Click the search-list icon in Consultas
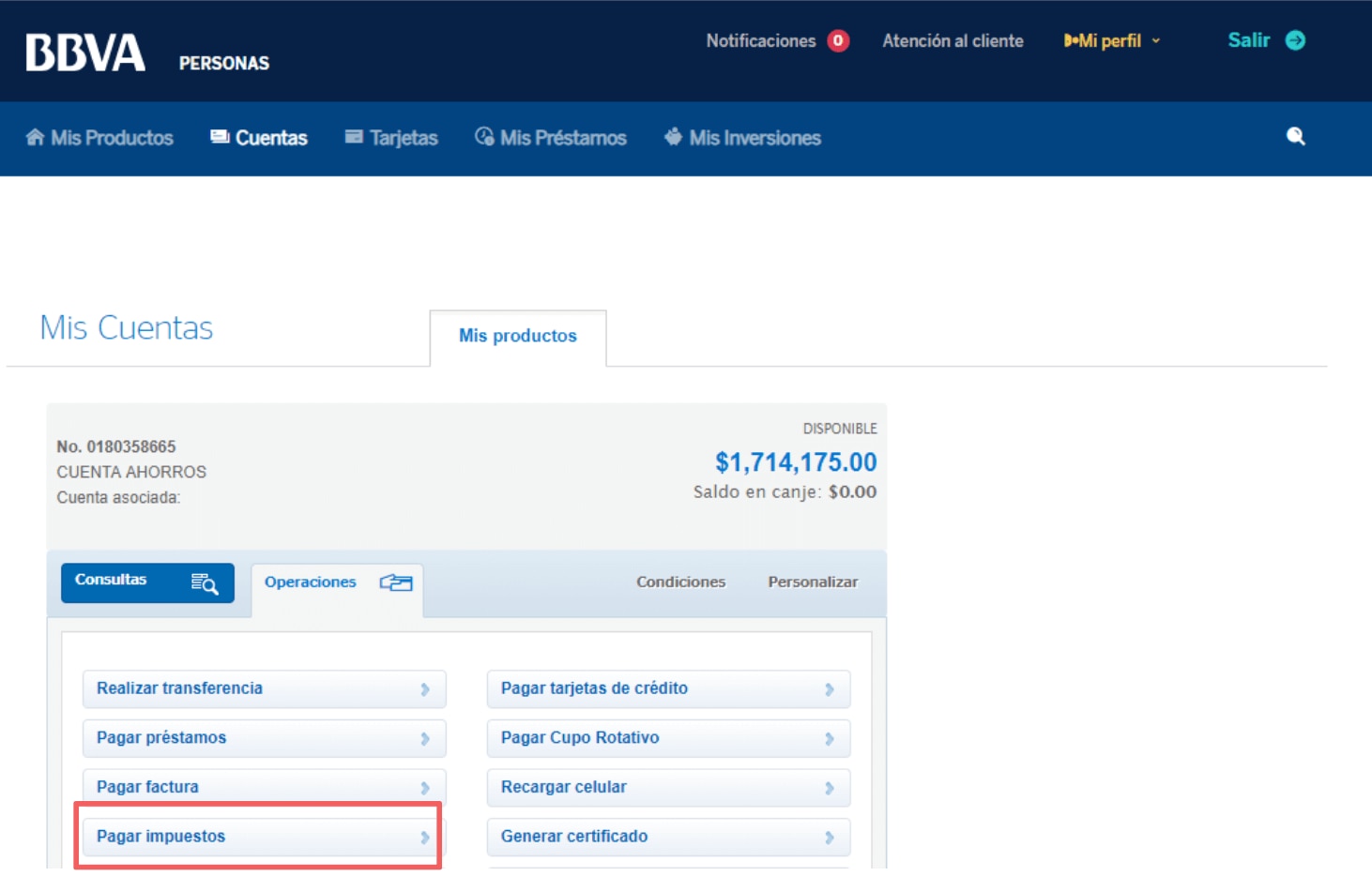 pyautogui.click(x=205, y=583)
